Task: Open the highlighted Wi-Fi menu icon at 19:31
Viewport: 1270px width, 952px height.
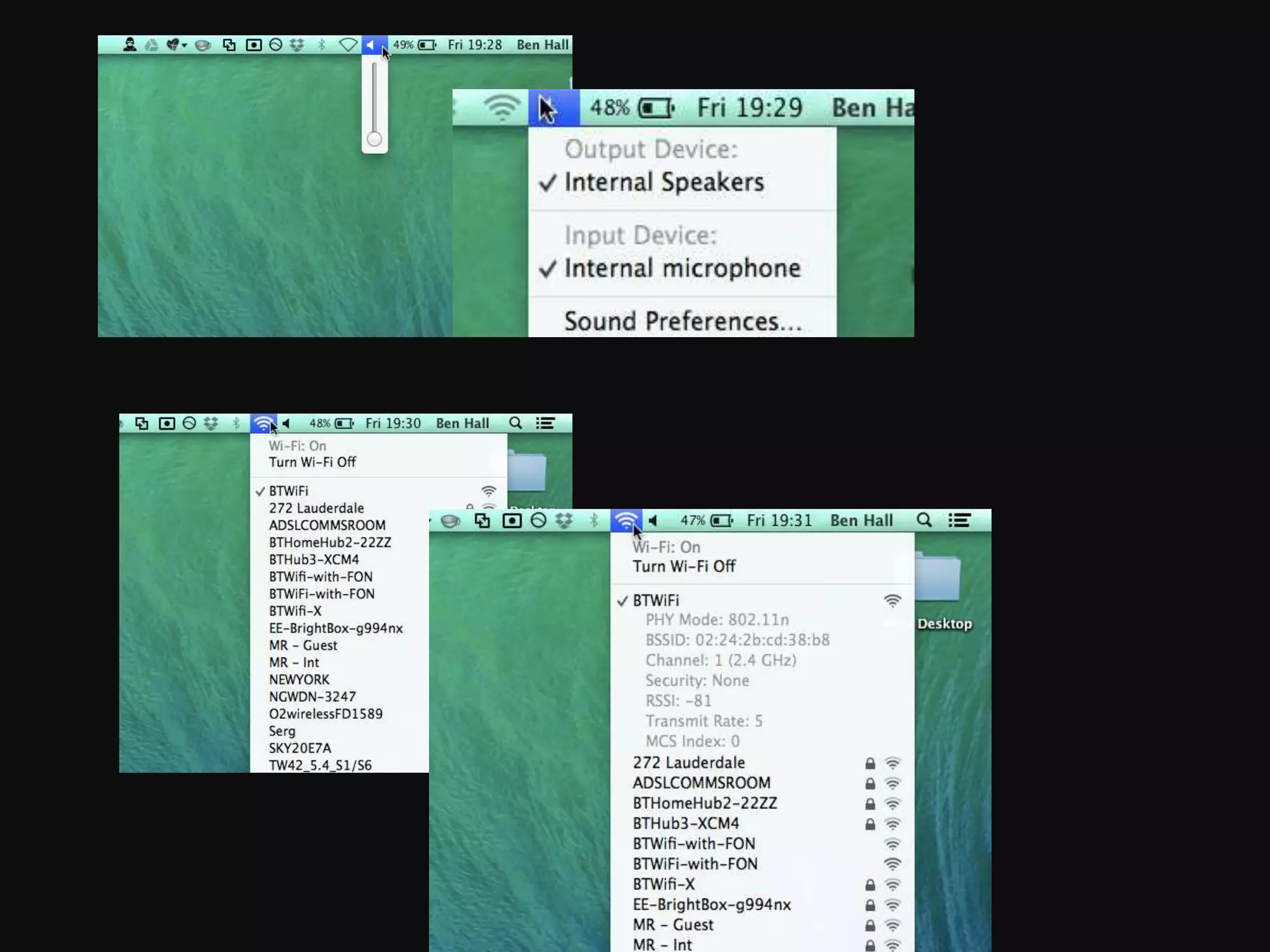Action: (x=626, y=520)
